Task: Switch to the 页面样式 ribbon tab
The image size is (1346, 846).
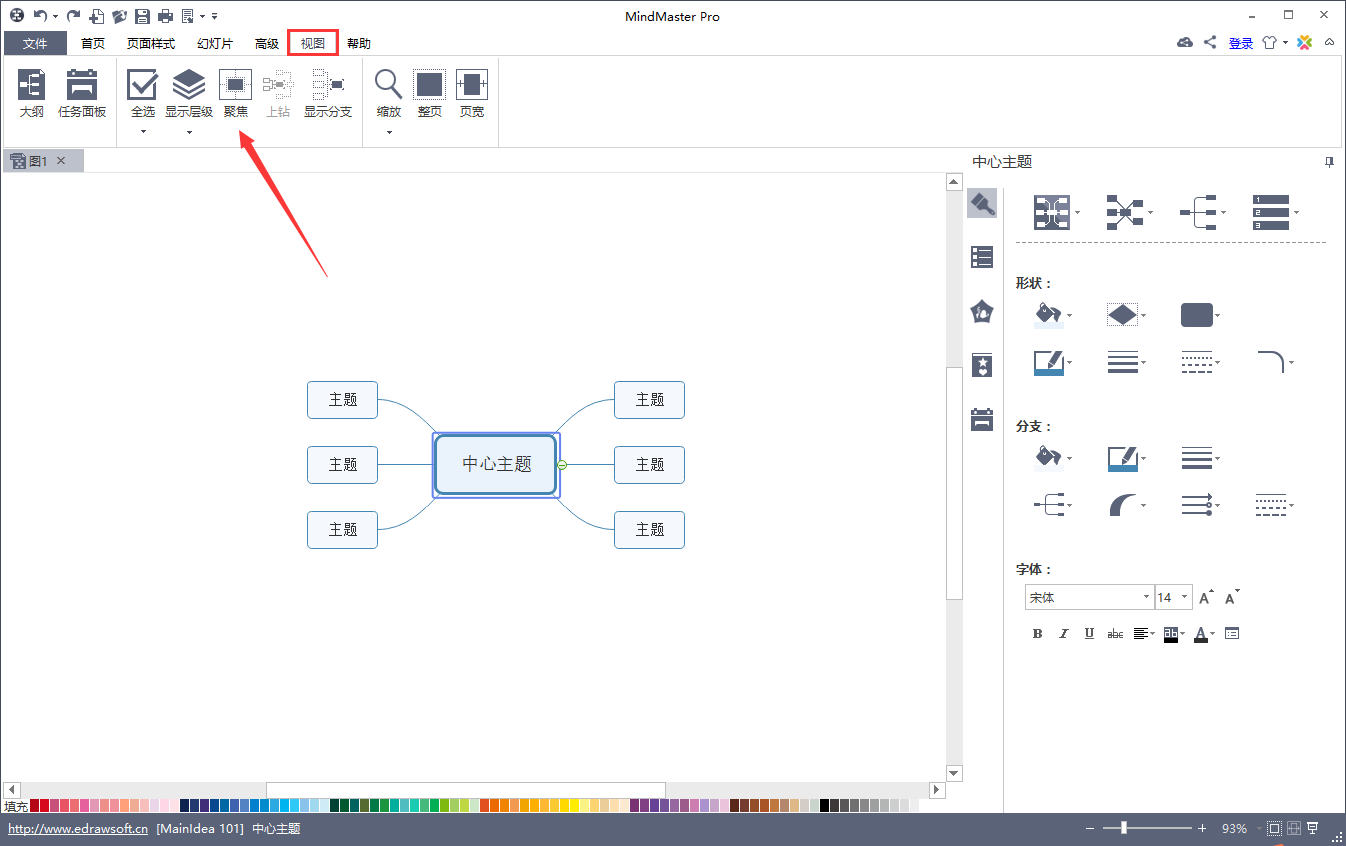Action: coord(151,43)
